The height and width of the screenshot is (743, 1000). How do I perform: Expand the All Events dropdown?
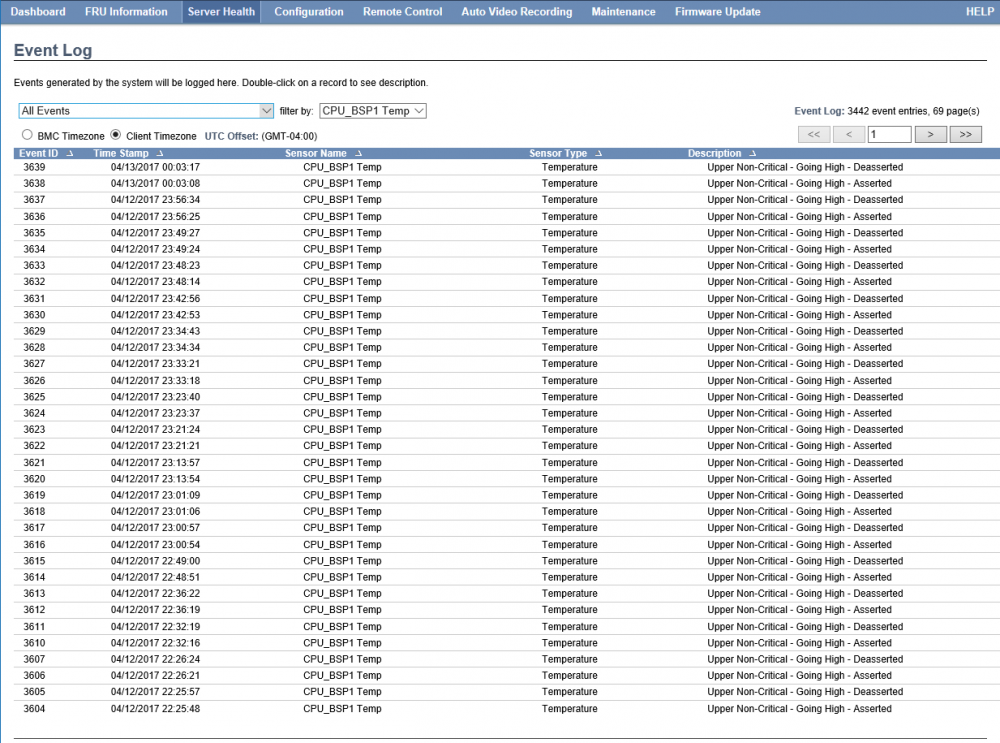tap(146, 111)
